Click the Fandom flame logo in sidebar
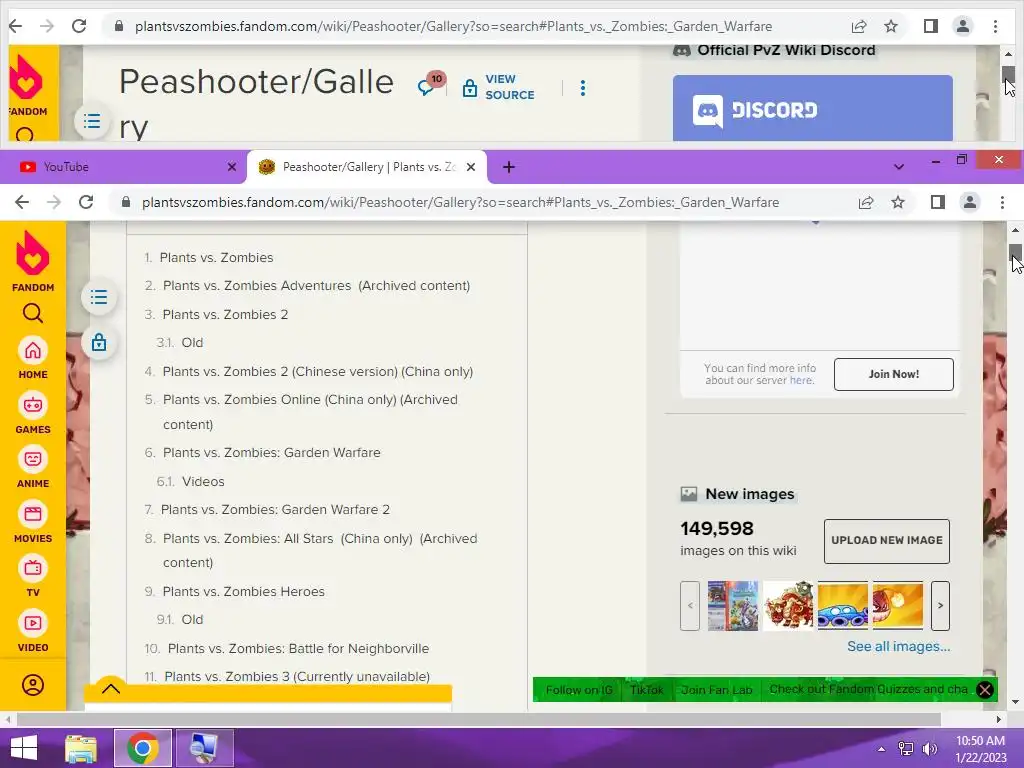The image size is (1024, 768). (x=33, y=253)
